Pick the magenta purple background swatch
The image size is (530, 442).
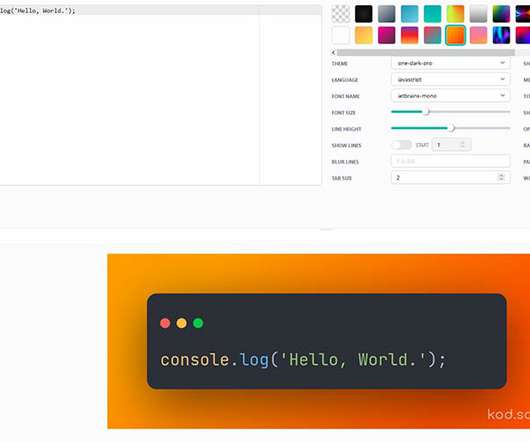(x=386, y=35)
